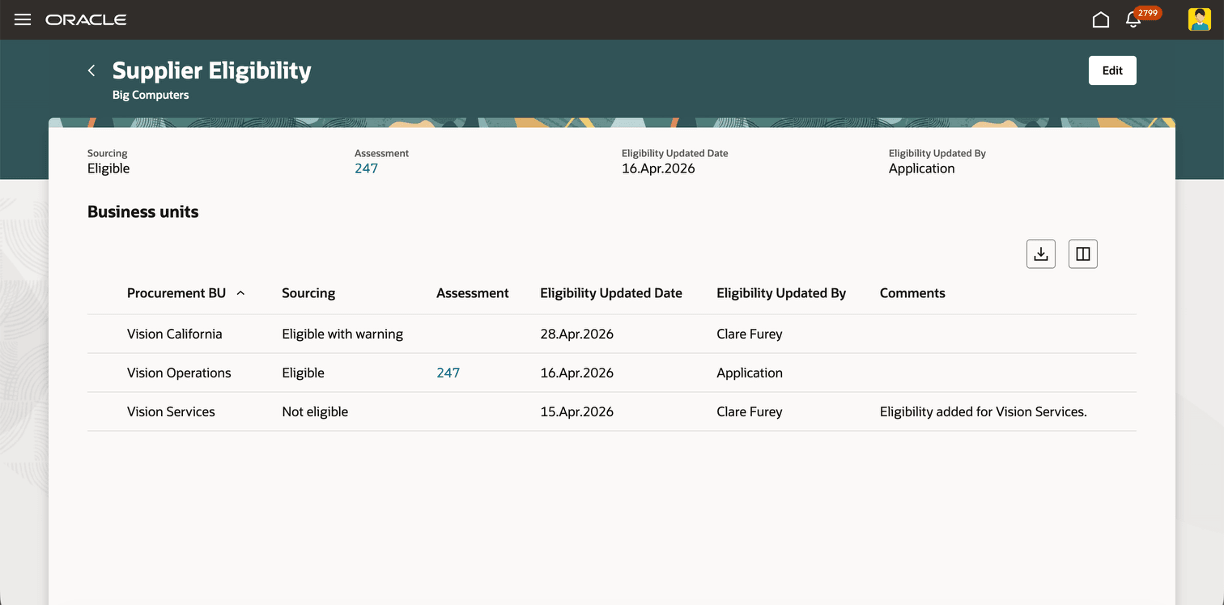Viewport: 1224px width, 606px height.
Task: Click the Eligibility Updated Date column header
Action: 611,293
